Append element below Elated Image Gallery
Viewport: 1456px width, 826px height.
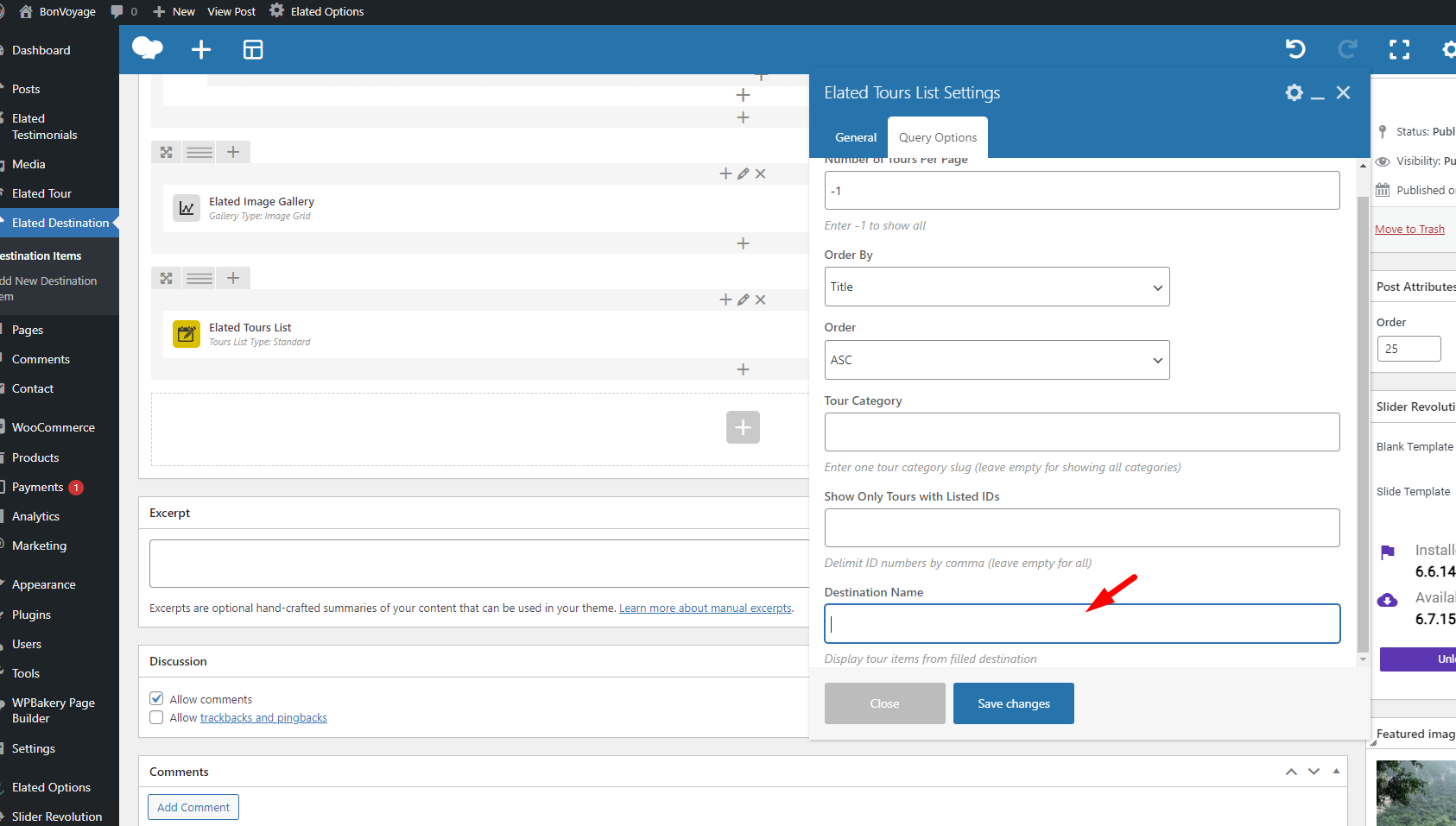tap(743, 243)
